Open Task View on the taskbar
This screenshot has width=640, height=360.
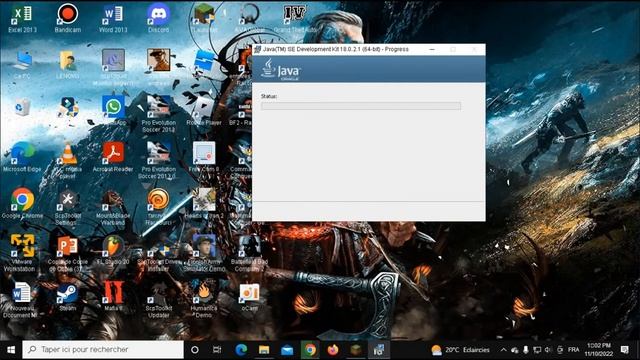(217, 350)
